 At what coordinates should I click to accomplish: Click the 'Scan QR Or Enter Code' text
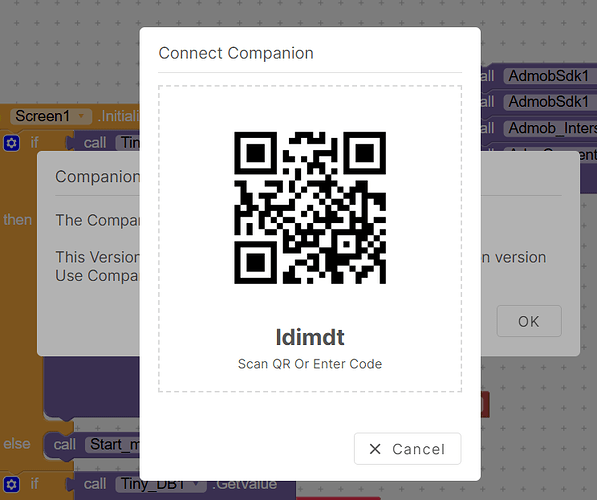tap(310, 364)
